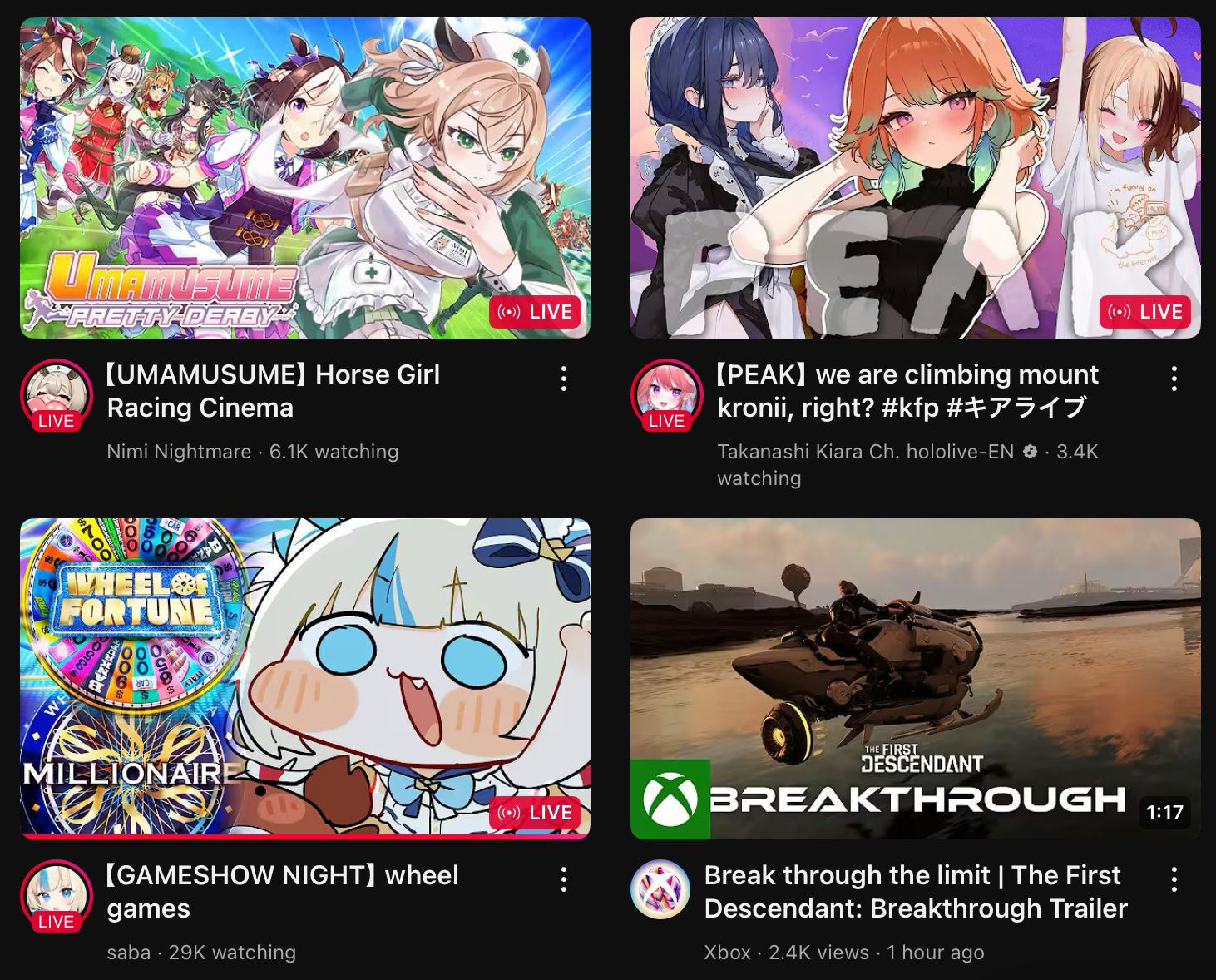Click the Nimi Nightmare channel name
The height and width of the screenshot is (980, 1216).
[179, 452]
